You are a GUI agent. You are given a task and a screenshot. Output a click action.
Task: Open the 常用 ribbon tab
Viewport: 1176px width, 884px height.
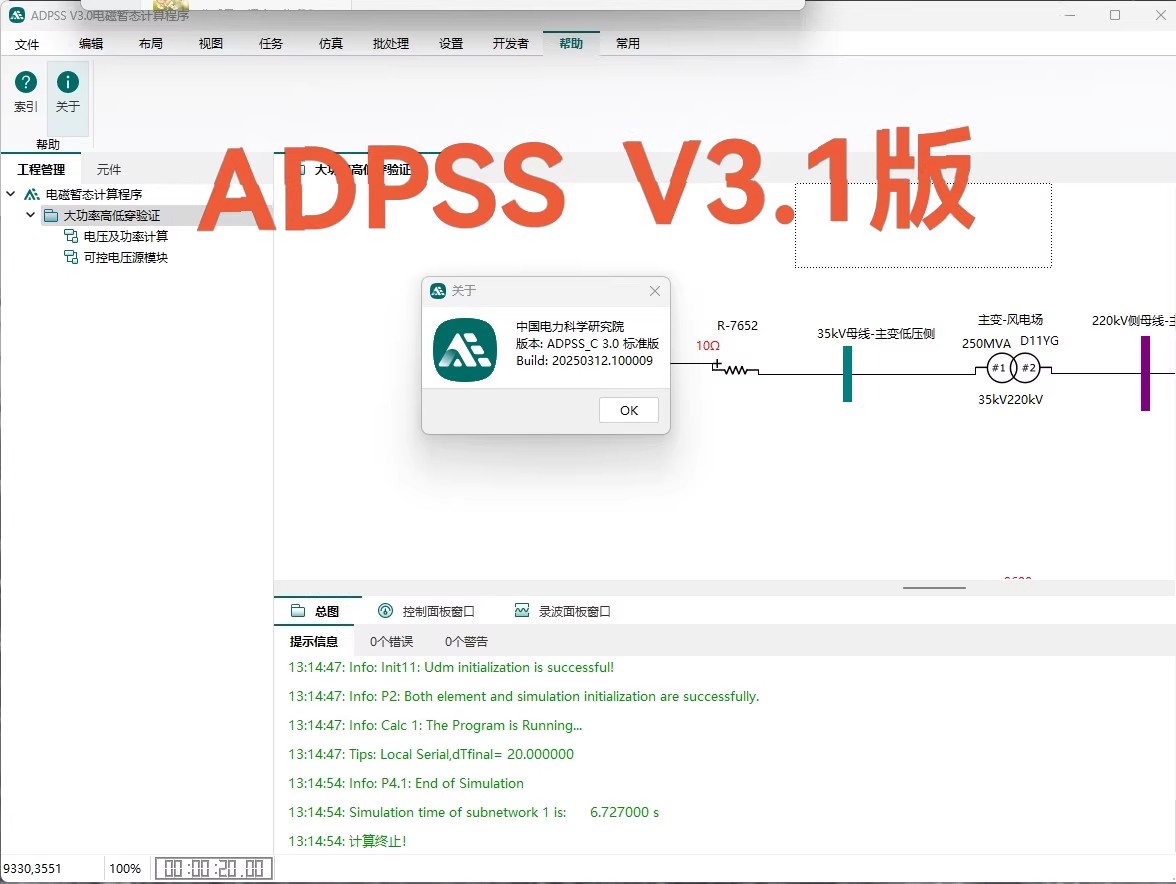(628, 43)
